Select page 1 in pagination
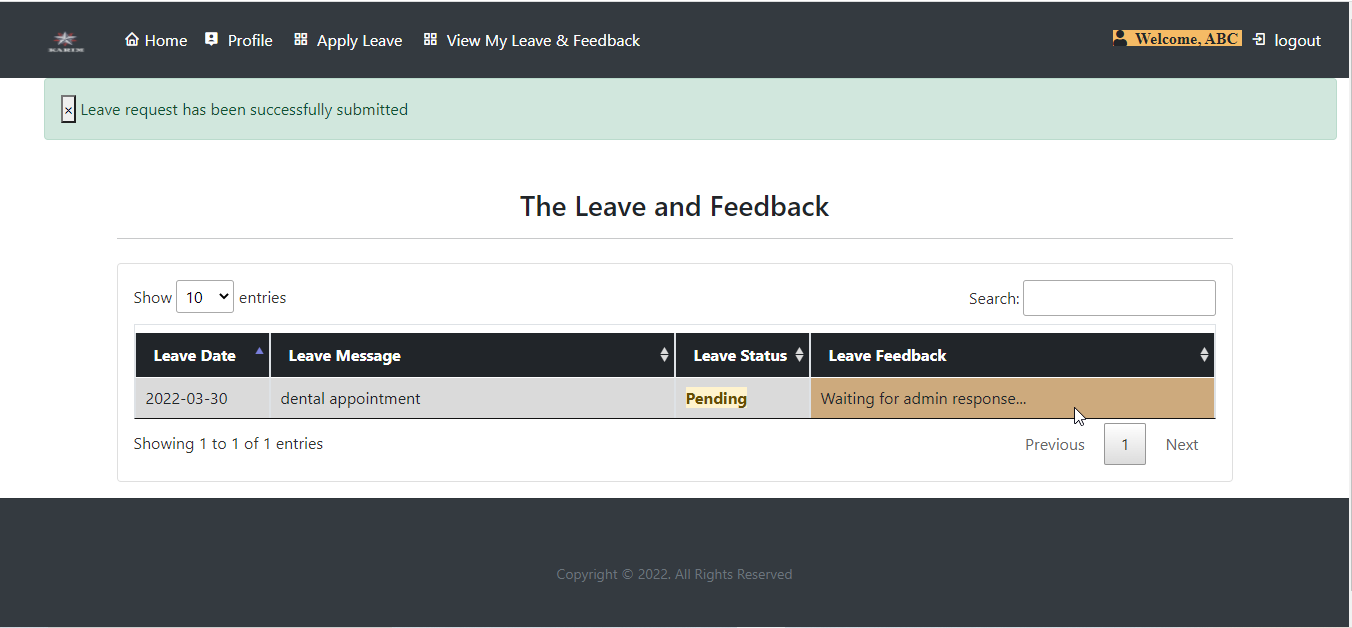Screen dimensions: 1352x628 click(x=1124, y=444)
